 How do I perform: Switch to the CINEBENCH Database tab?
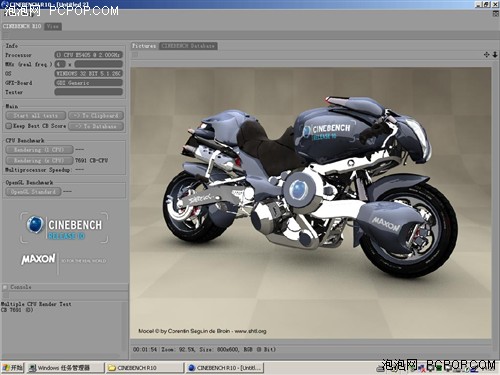pyautogui.click(x=188, y=46)
